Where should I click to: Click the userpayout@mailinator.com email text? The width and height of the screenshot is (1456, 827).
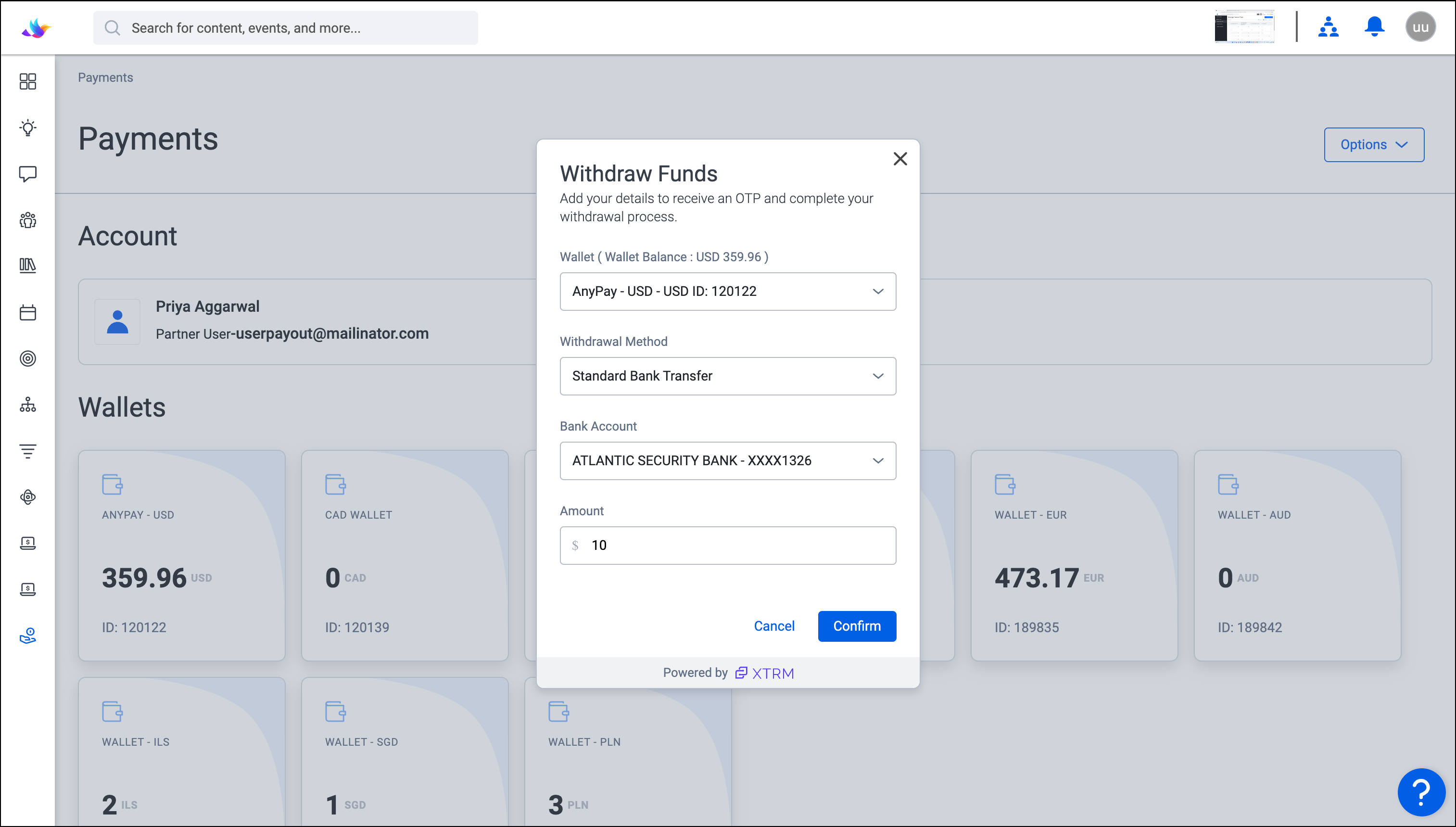pyautogui.click(x=332, y=333)
